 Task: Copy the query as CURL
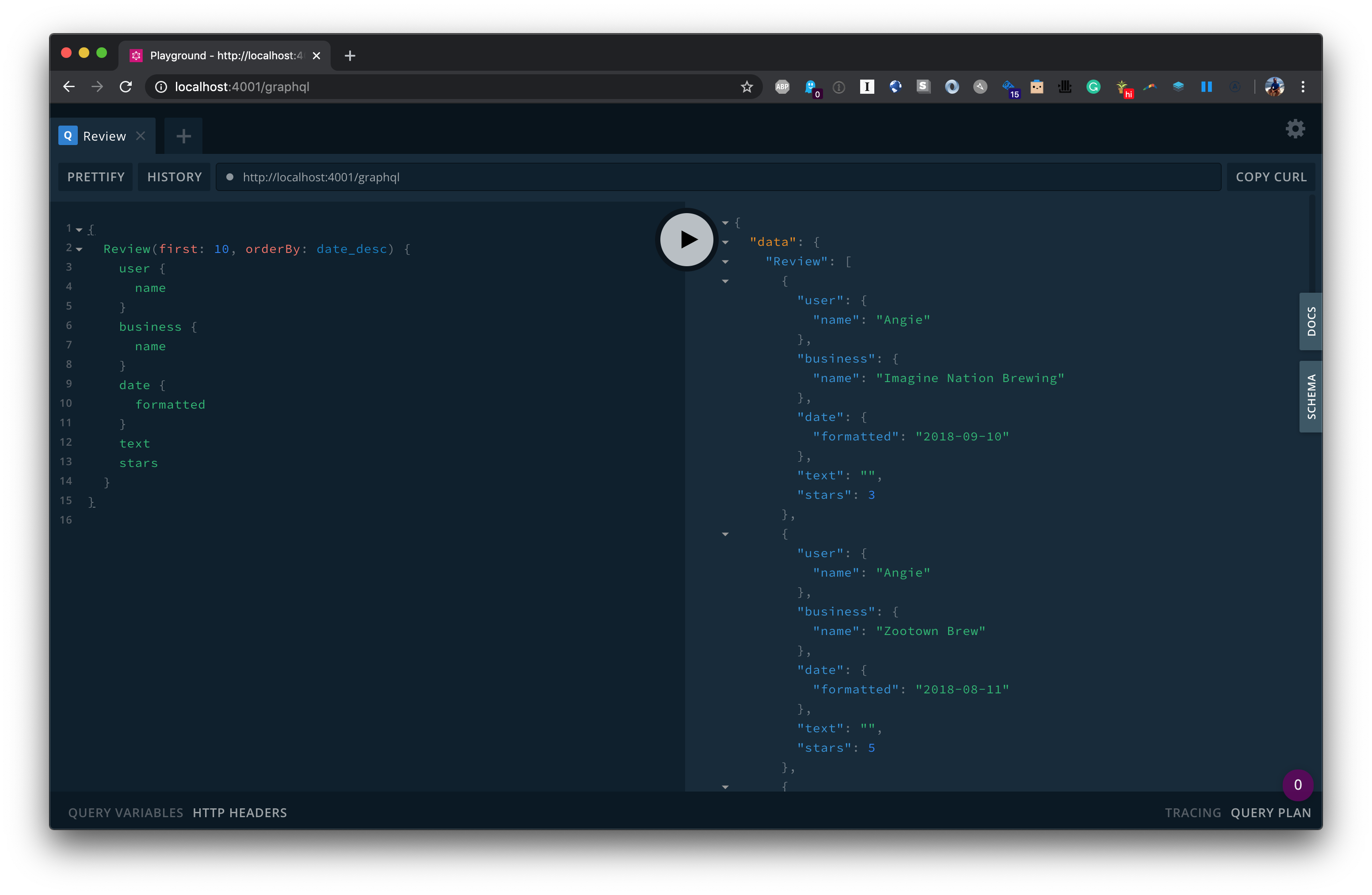(1270, 177)
